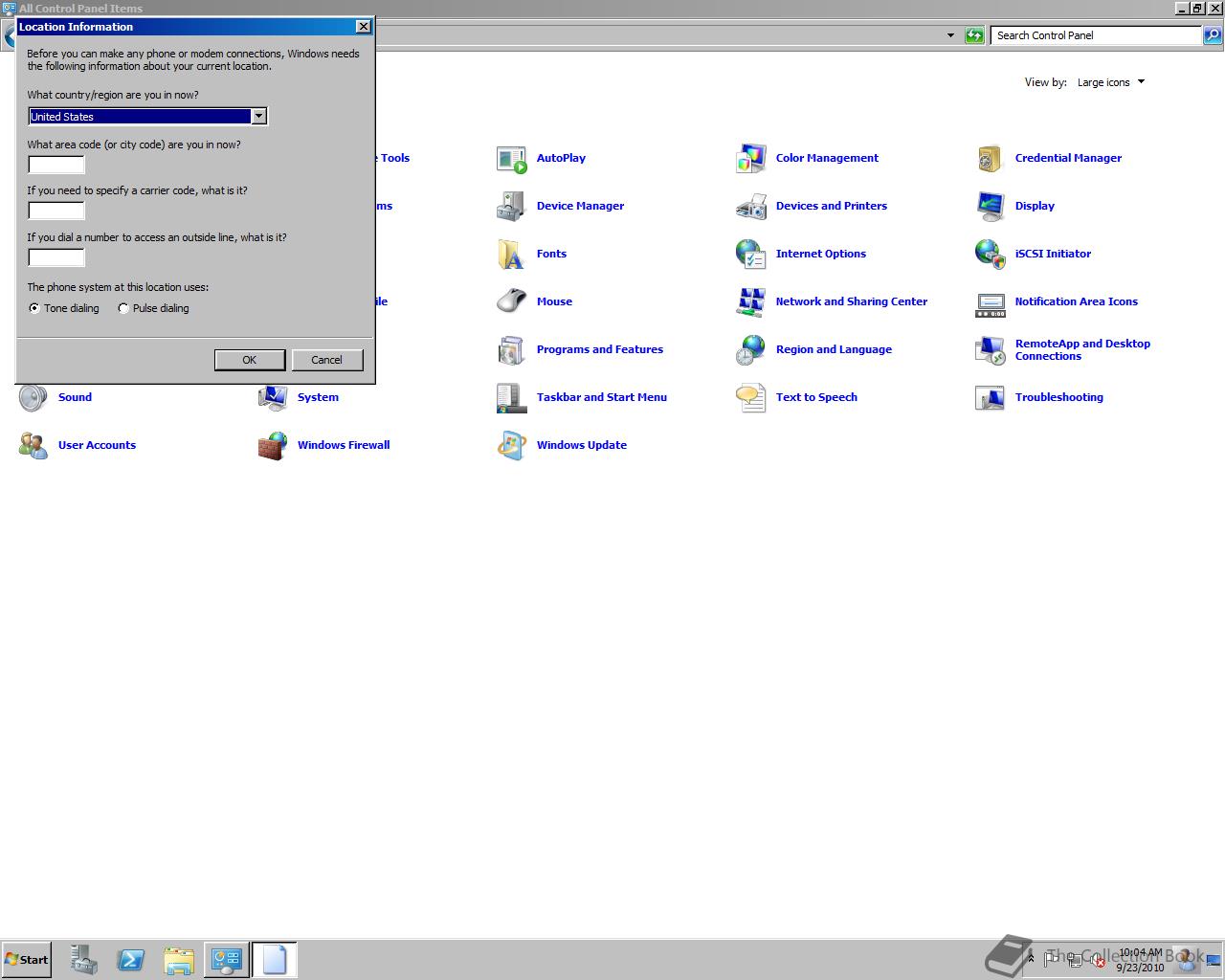1225x980 pixels.
Task: Launch Server Manager from the taskbar
Action: pos(83,959)
